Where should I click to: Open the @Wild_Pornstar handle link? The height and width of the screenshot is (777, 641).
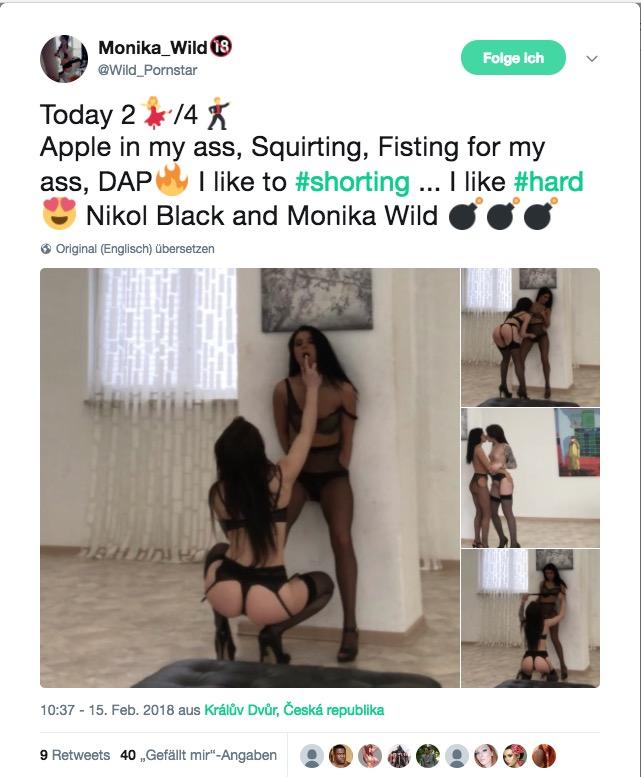147,70
